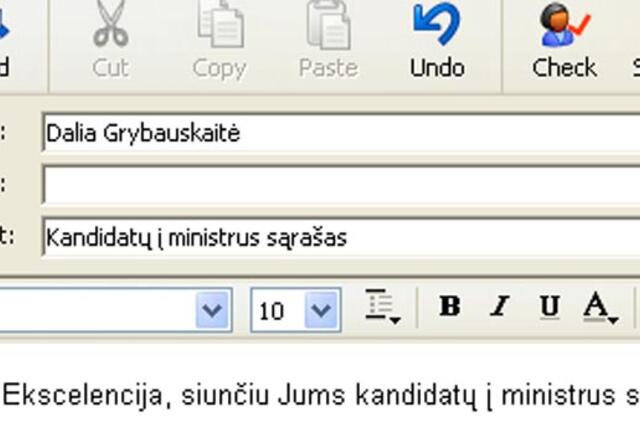Open the font size dropdown arrow
640x422 pixels.
pos(321,310)
